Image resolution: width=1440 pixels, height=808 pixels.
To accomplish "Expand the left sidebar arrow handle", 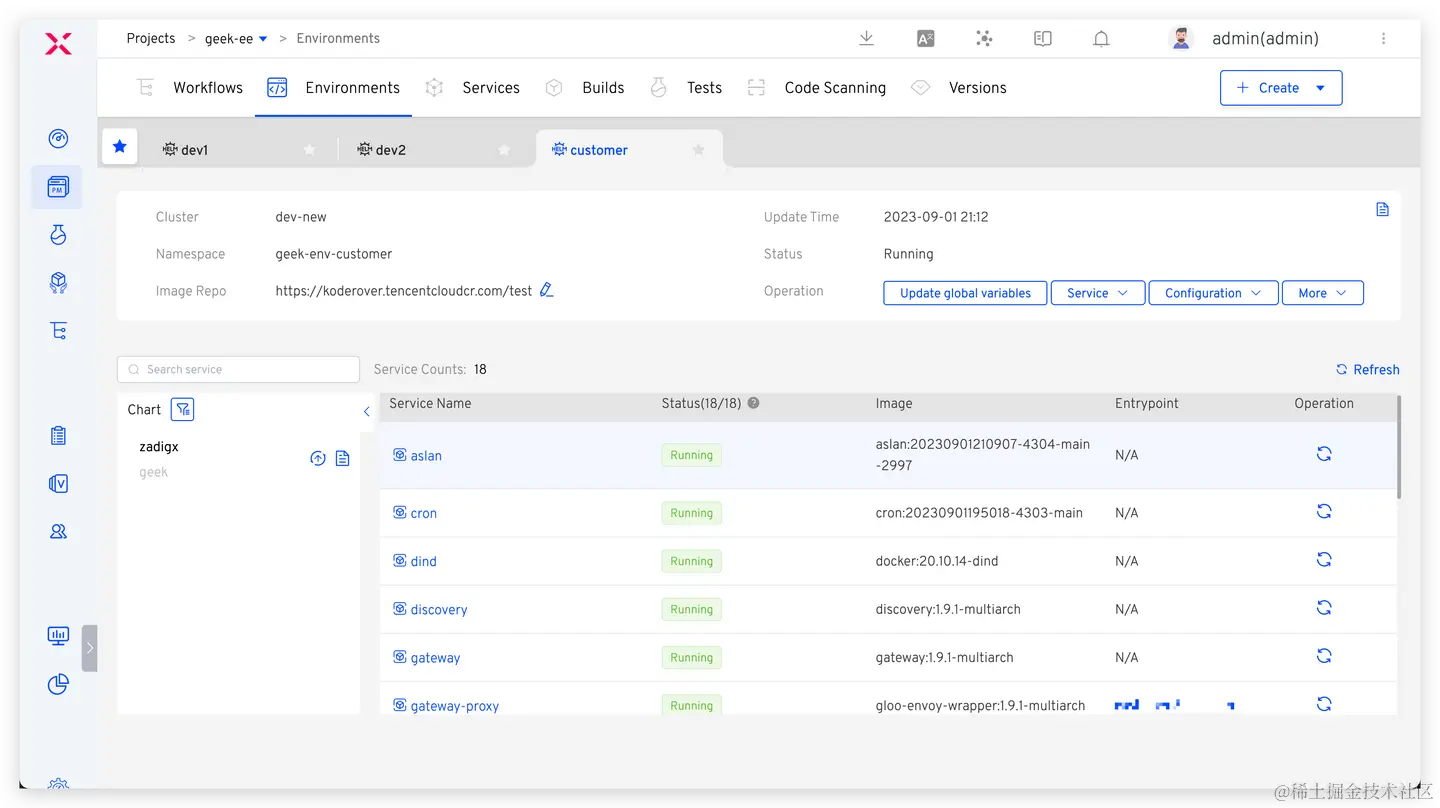I will (x=90, y=648).
